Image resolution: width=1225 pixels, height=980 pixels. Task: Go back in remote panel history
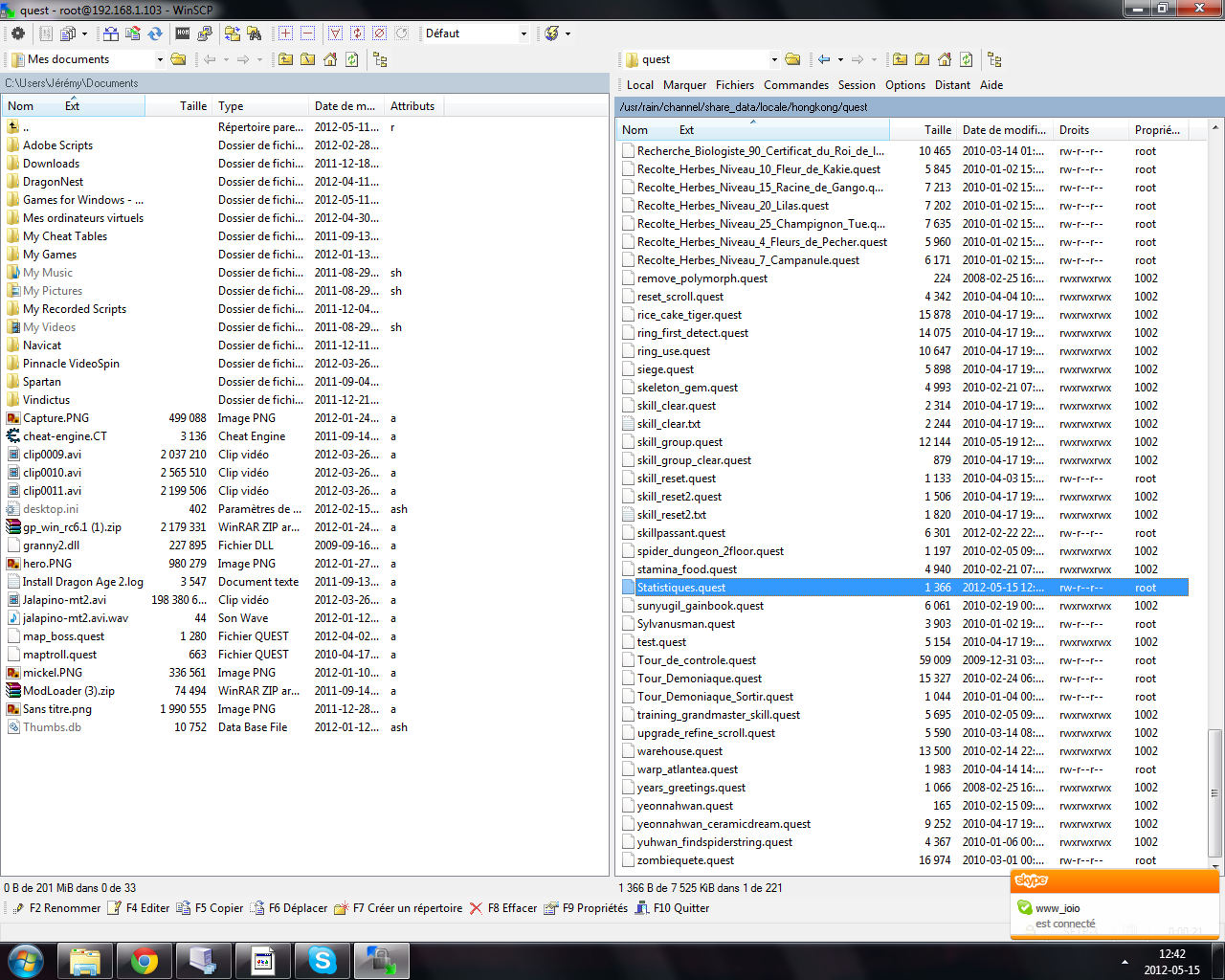pos(824,59)
